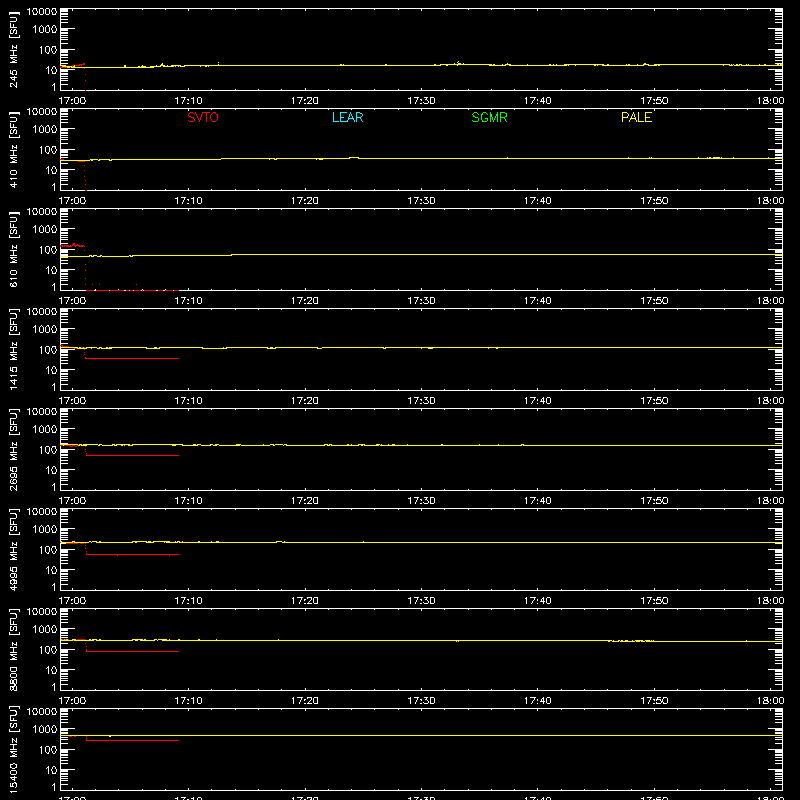Click the green SGMR station label
Screen dimensions: 800x800
pos(489,117)
